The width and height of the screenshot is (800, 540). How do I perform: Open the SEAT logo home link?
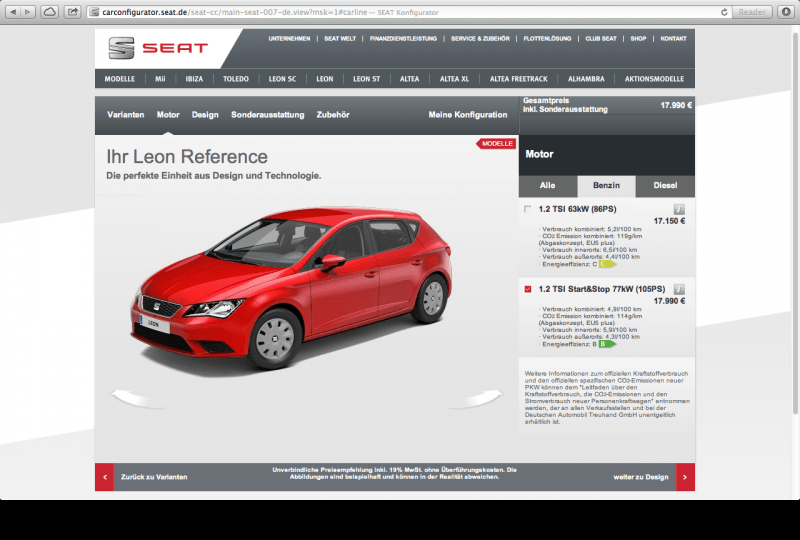[x=158, y=48]
